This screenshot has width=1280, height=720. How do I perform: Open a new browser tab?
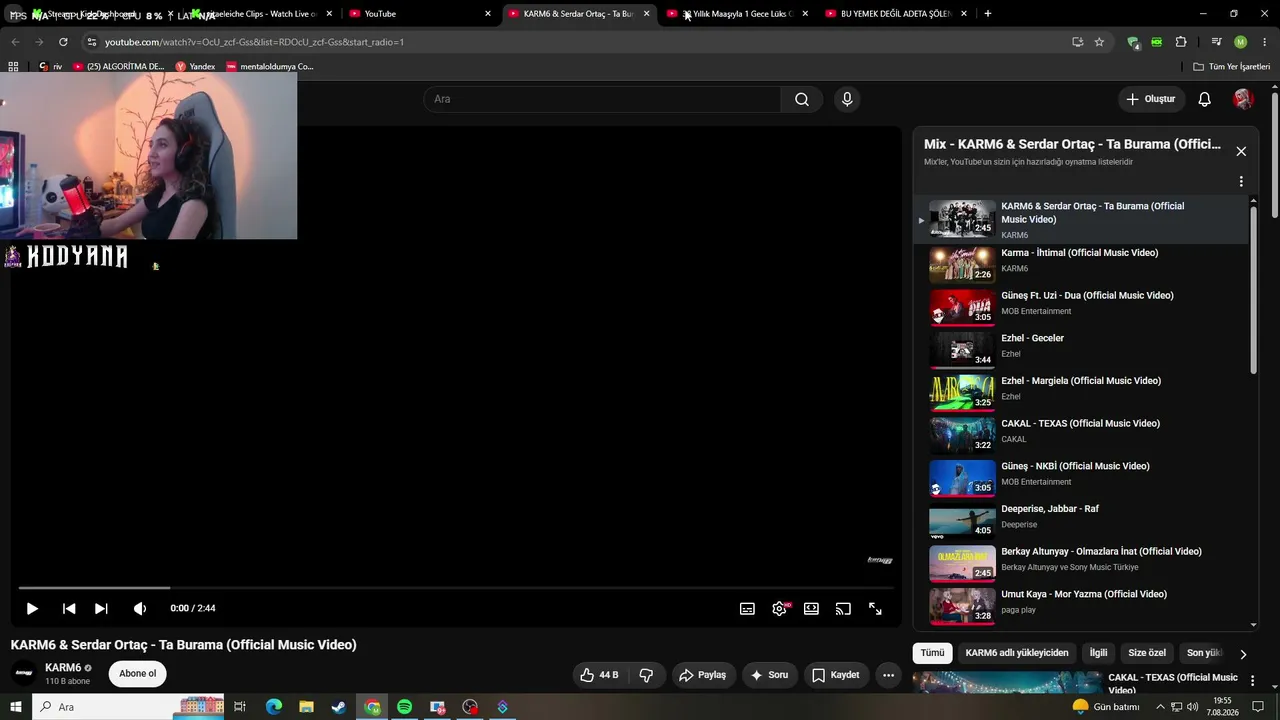click(988, 14)
